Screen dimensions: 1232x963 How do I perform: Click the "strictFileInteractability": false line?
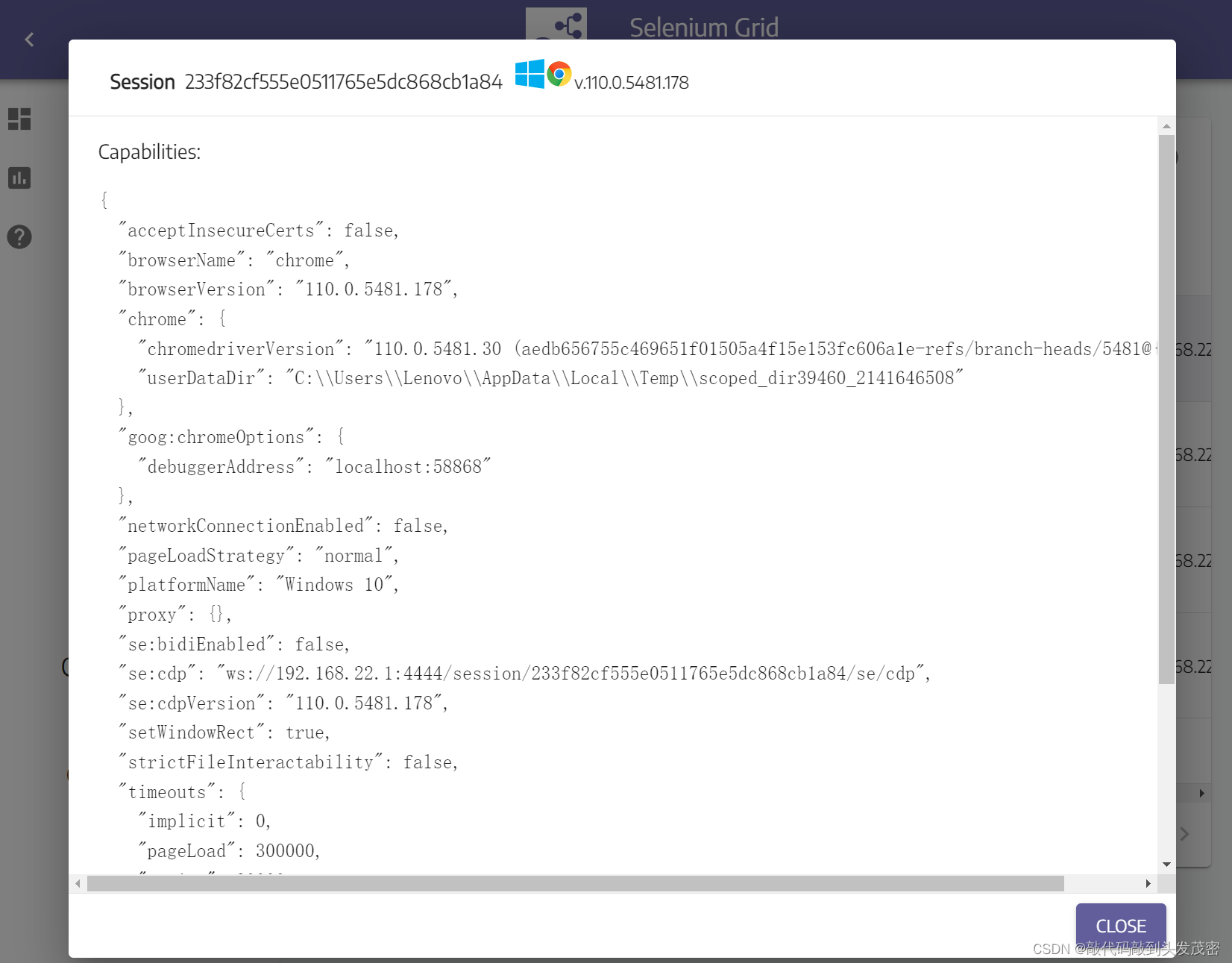tap(289, 762)
